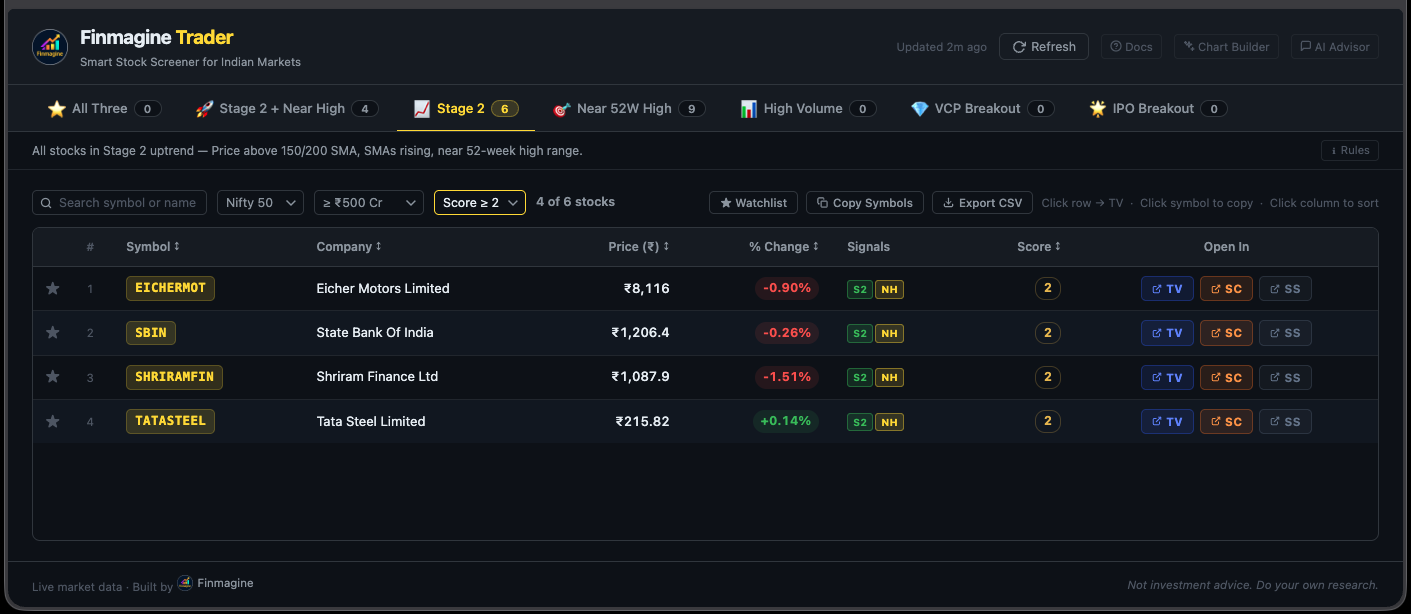Change the Score ≥ 2 filter dropdown

click(x=481, y=202)
